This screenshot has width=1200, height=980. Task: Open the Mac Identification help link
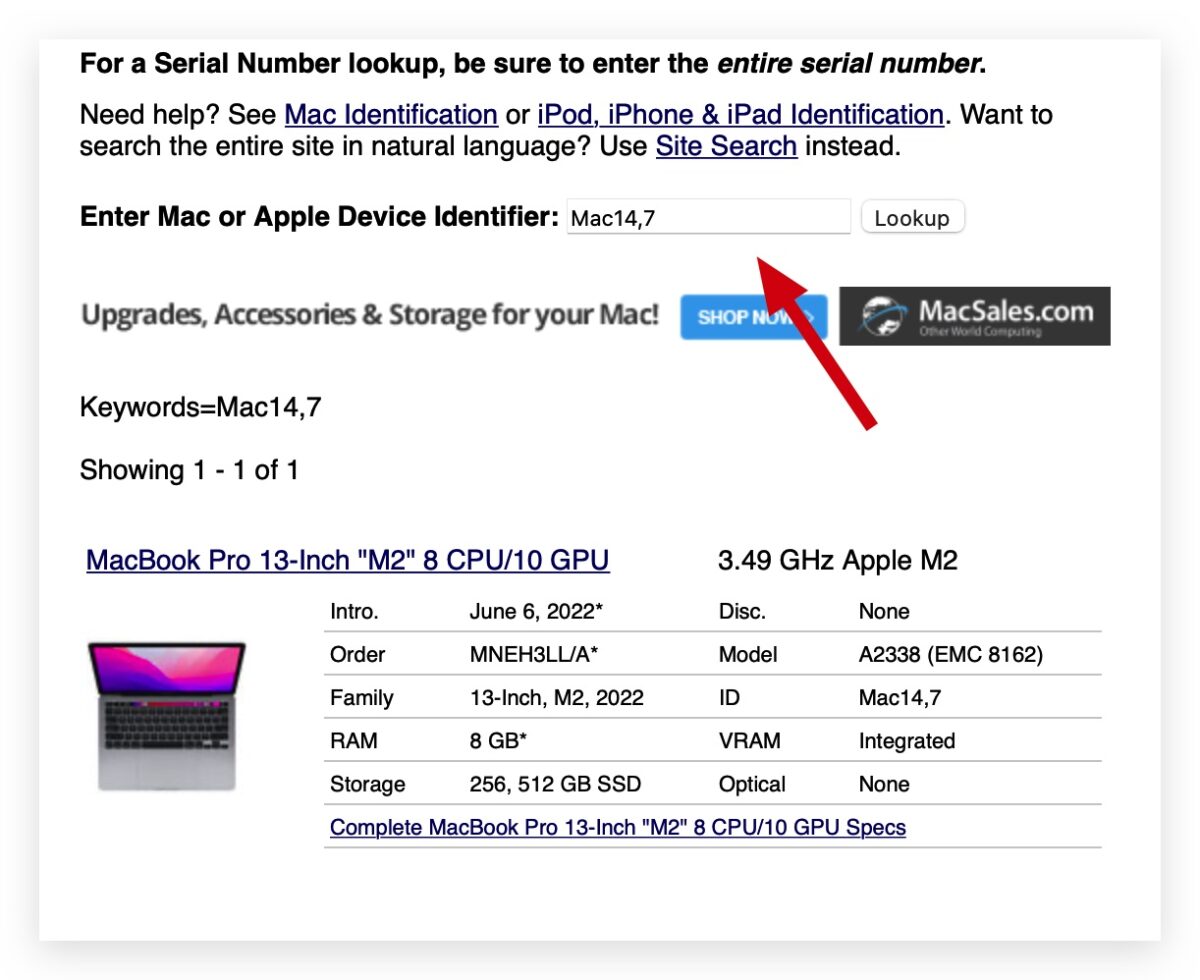click(391, 115)
